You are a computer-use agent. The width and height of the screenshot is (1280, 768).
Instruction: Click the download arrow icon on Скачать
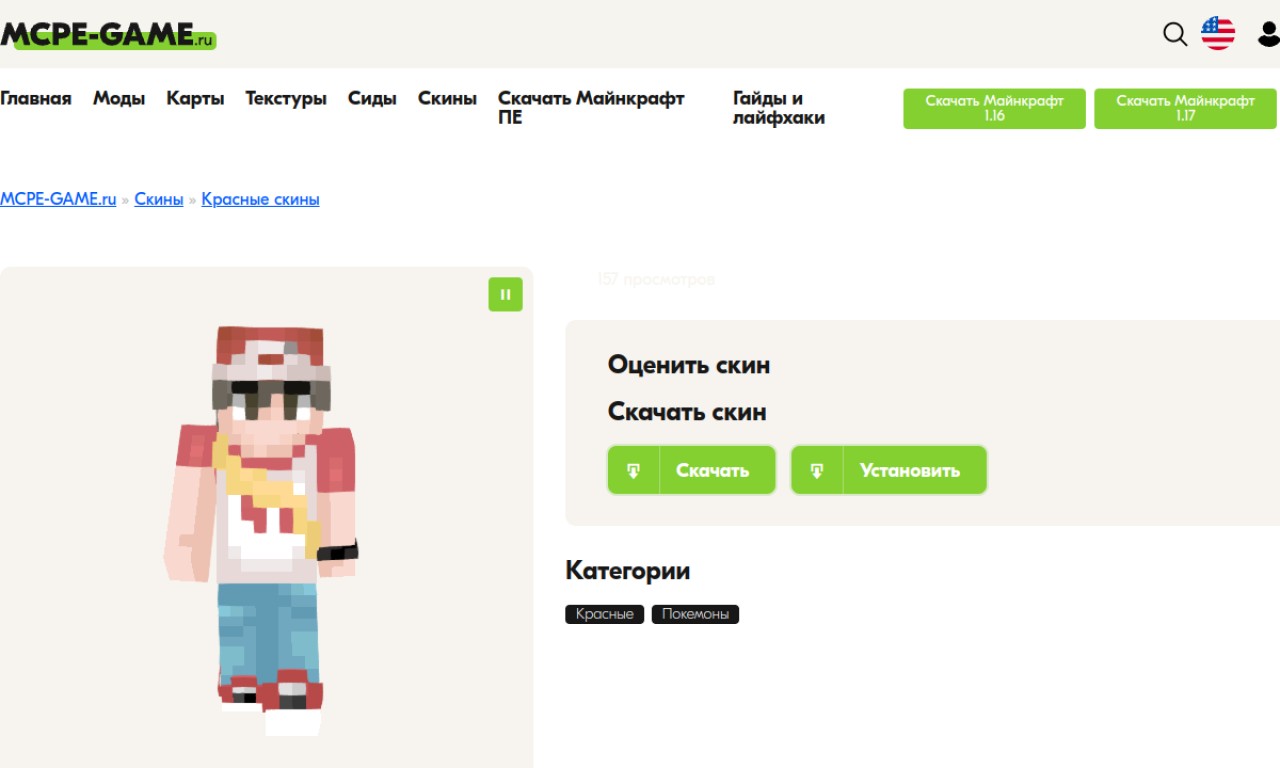tap(634, 470)
